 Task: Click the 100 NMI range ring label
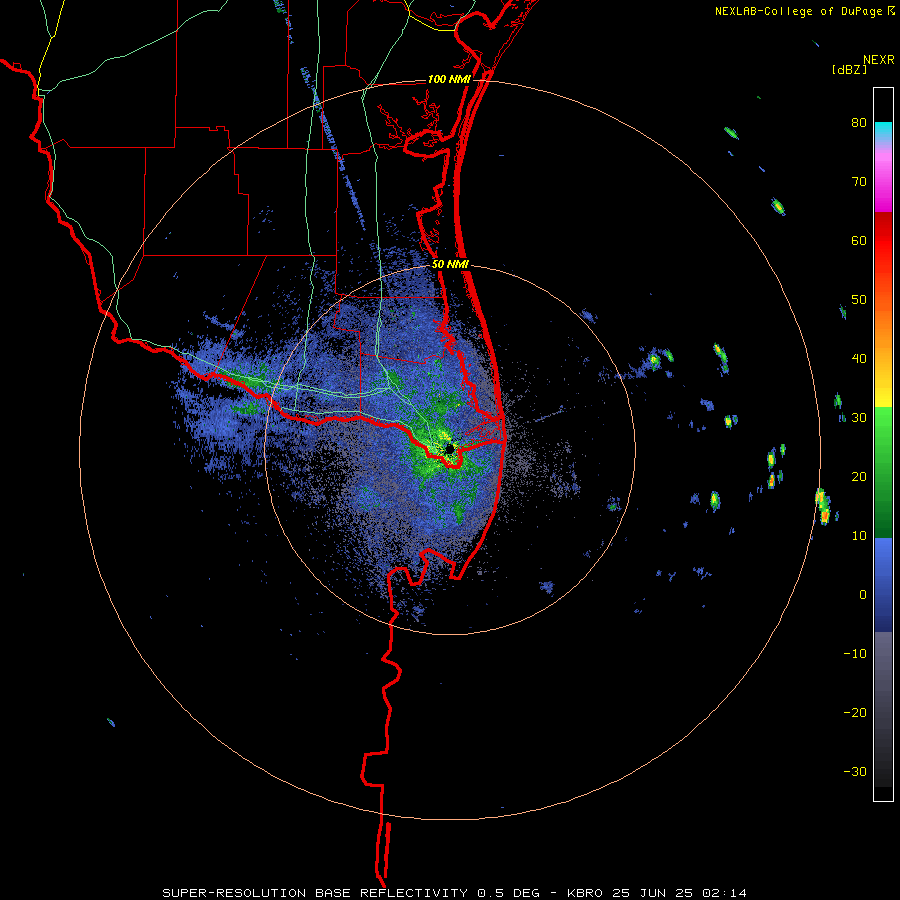(x=449, y=79)
